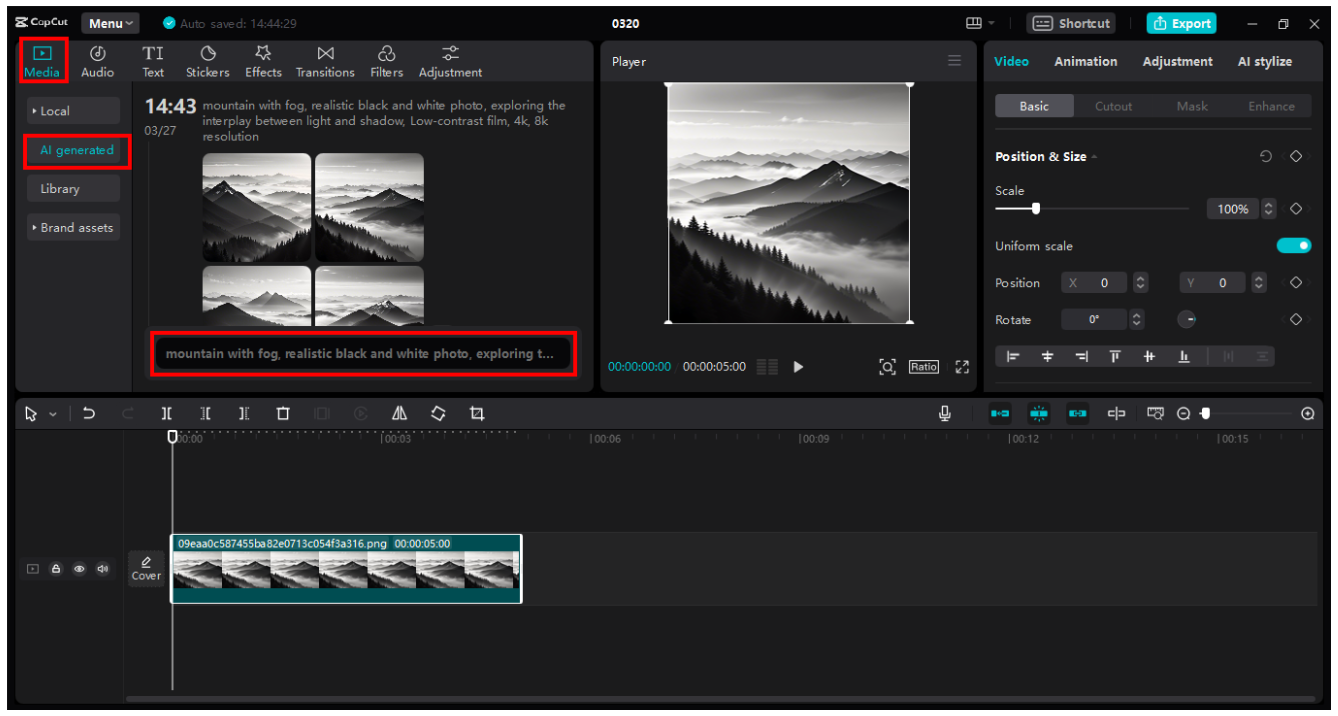Align clip to vertical center
The width and height of the screenshot is (1338, 716).
click(x=1150, y=356)
